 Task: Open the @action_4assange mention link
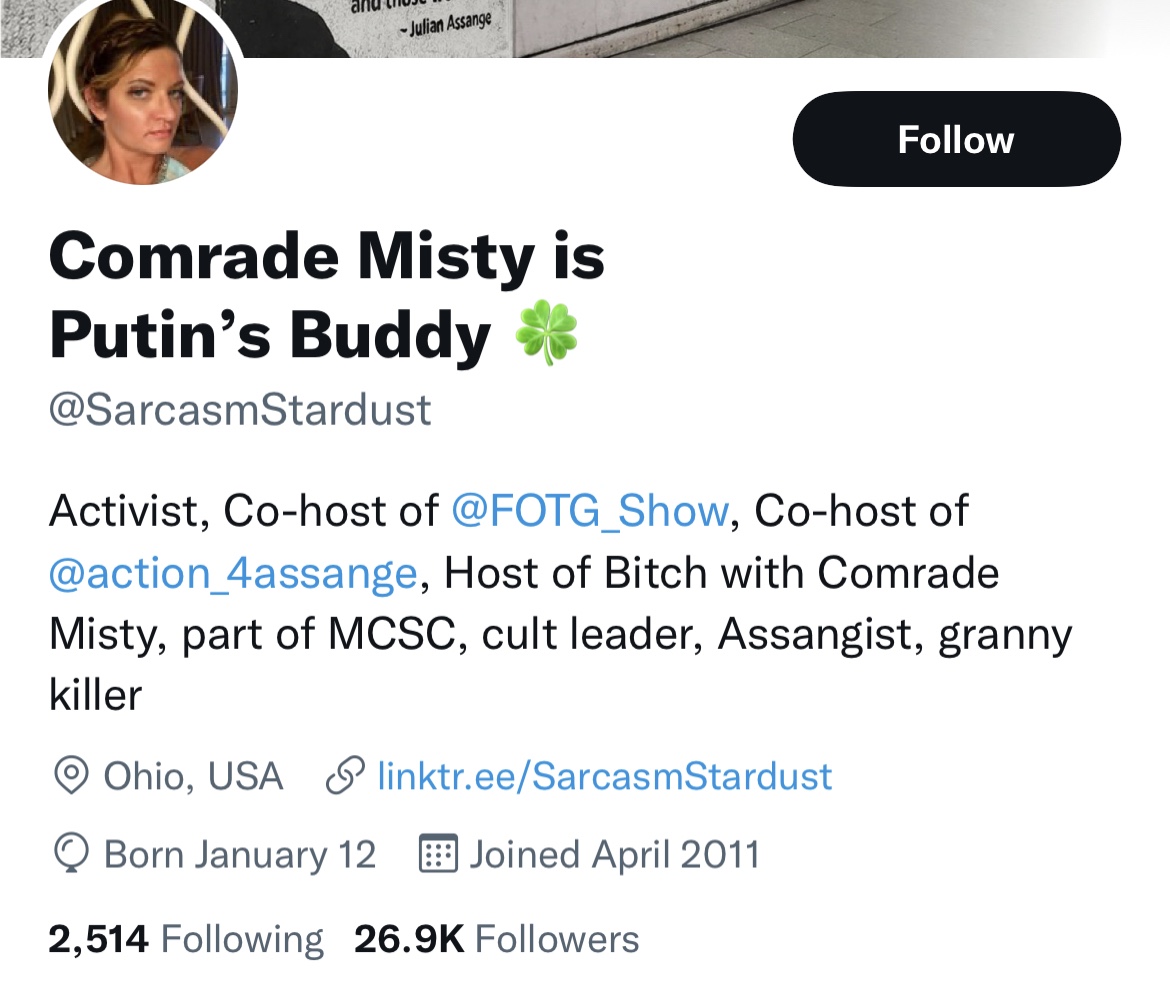tap(232, 573)
